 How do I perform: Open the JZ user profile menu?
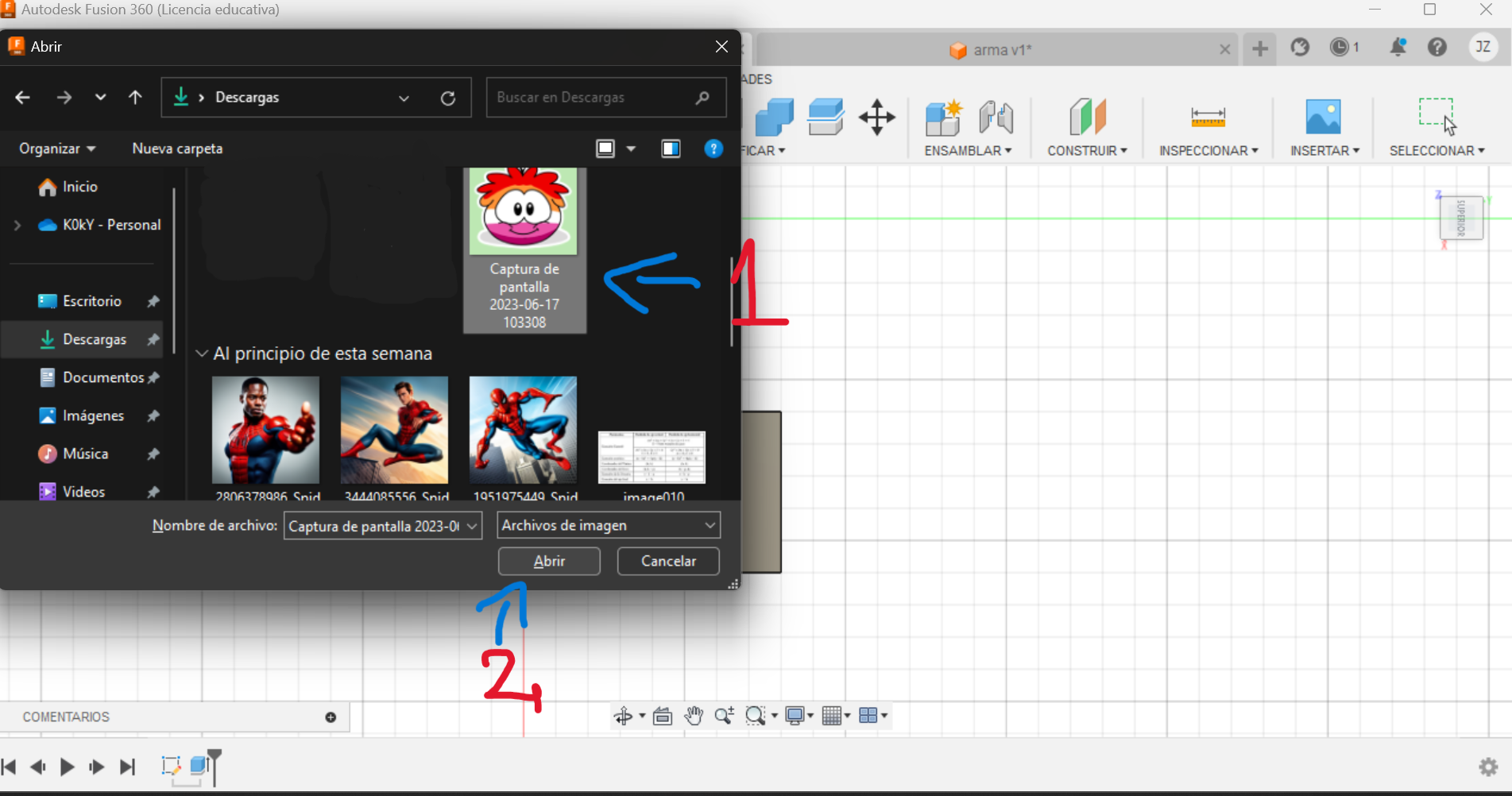coord(1483,47)
